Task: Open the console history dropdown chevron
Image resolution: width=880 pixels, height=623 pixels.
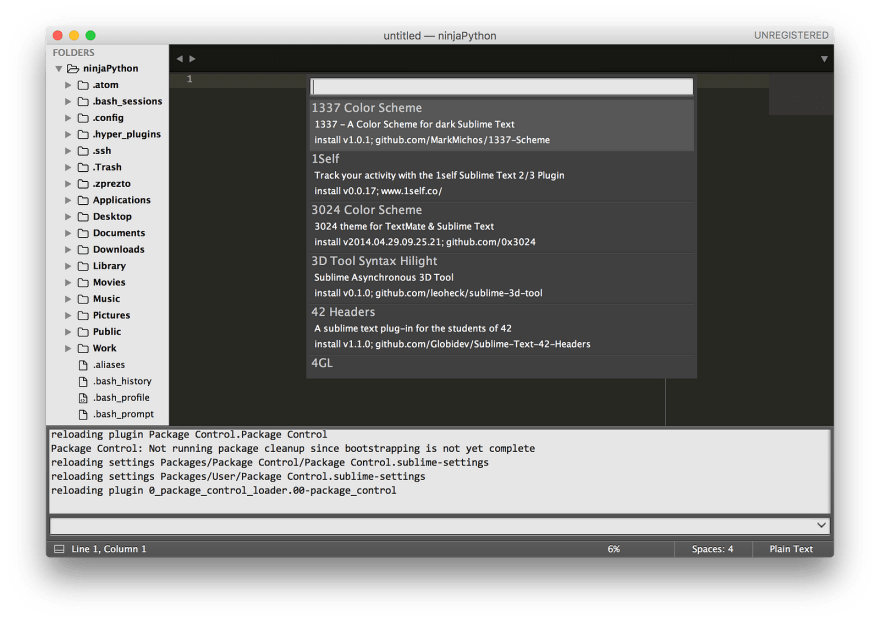Action: 821,525
